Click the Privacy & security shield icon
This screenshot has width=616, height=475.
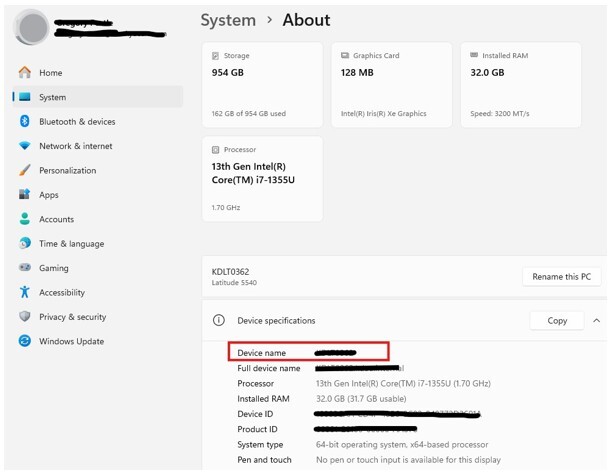click(24, 317)
